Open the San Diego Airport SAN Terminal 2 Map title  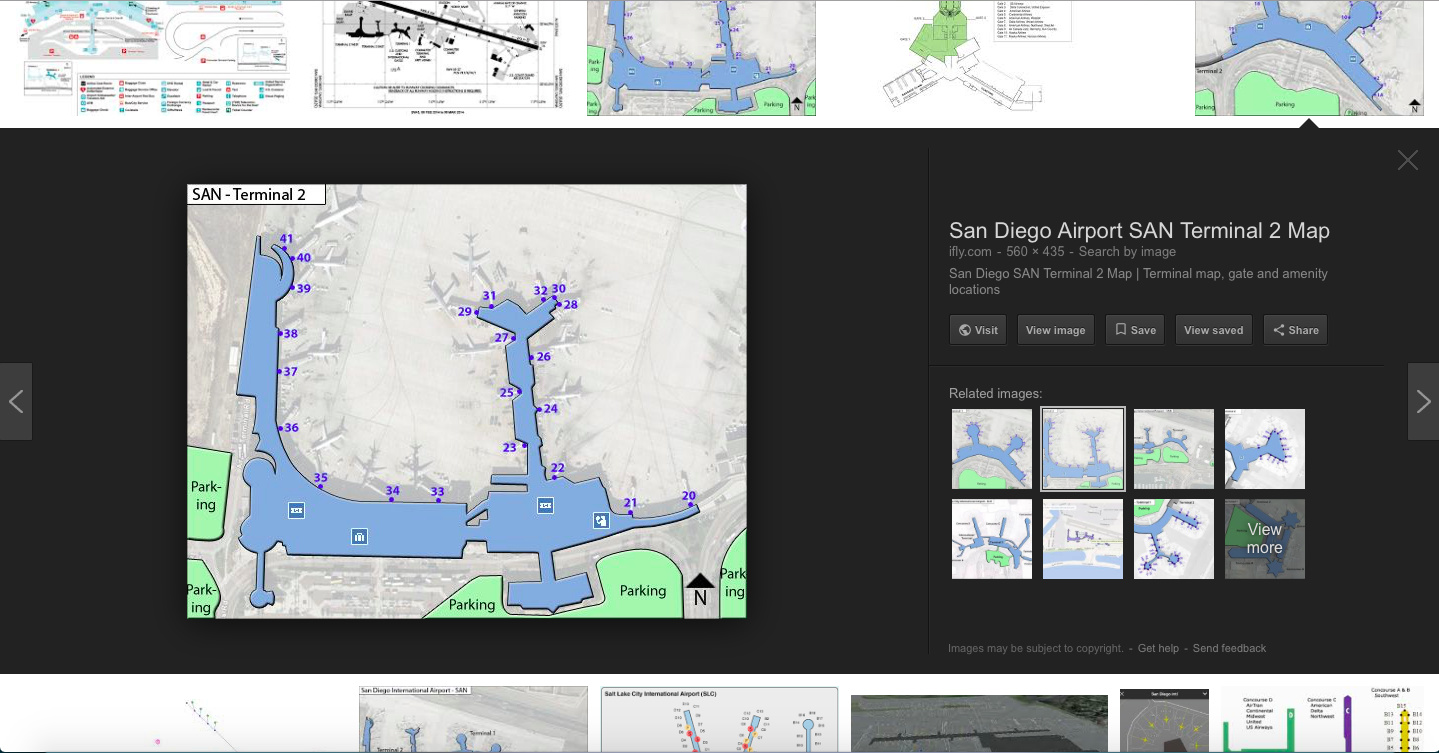(x=1139, y=231)
